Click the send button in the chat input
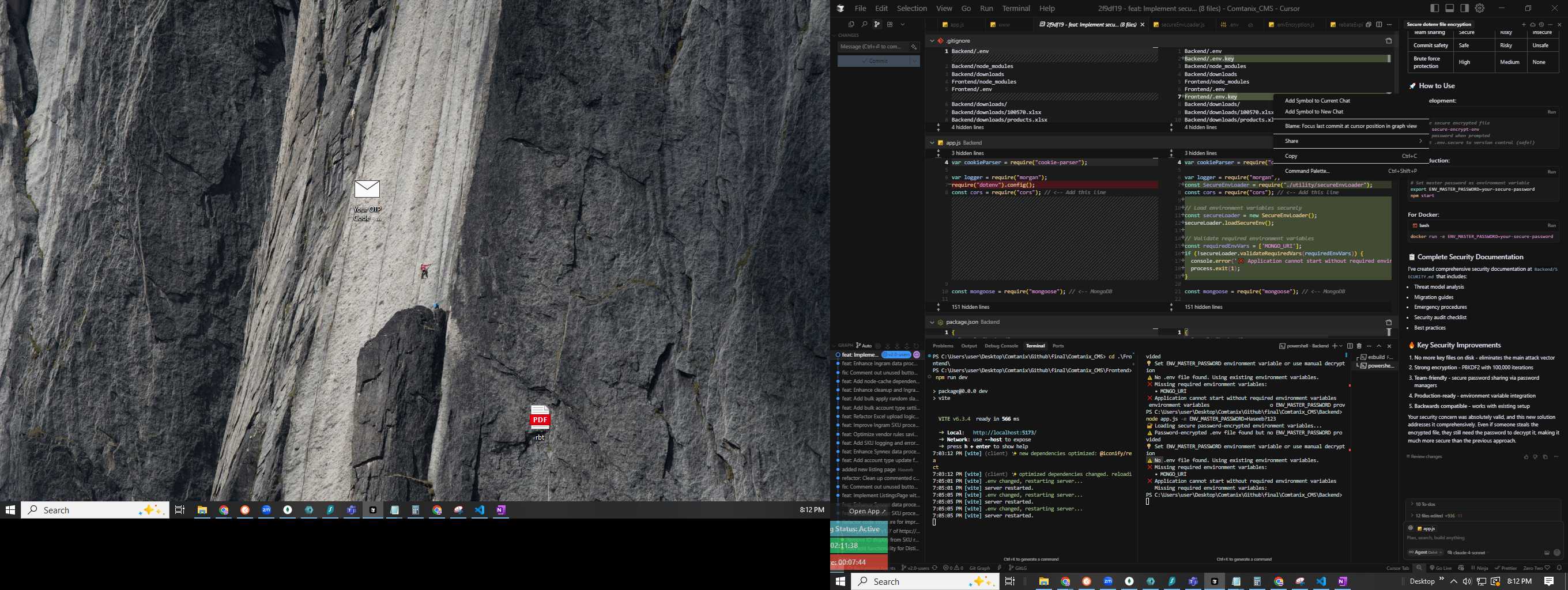Viewport: 1568px width, 590px height. click(1557, 553)
